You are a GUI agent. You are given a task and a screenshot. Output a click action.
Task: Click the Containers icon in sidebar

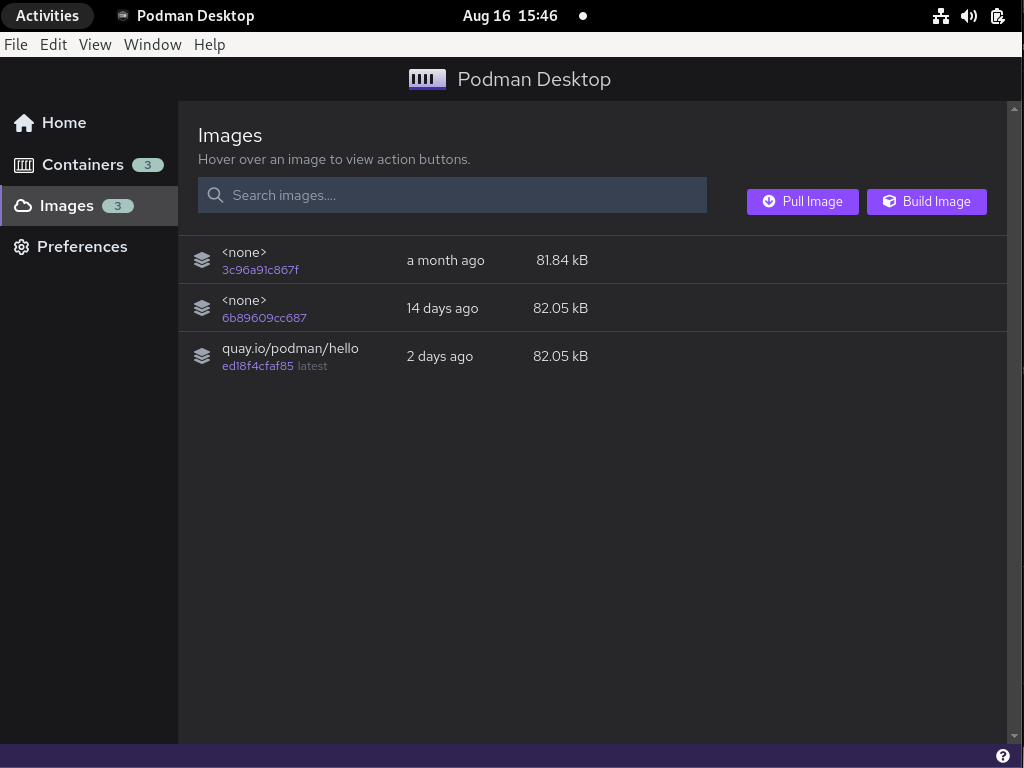tap(24, 165)
